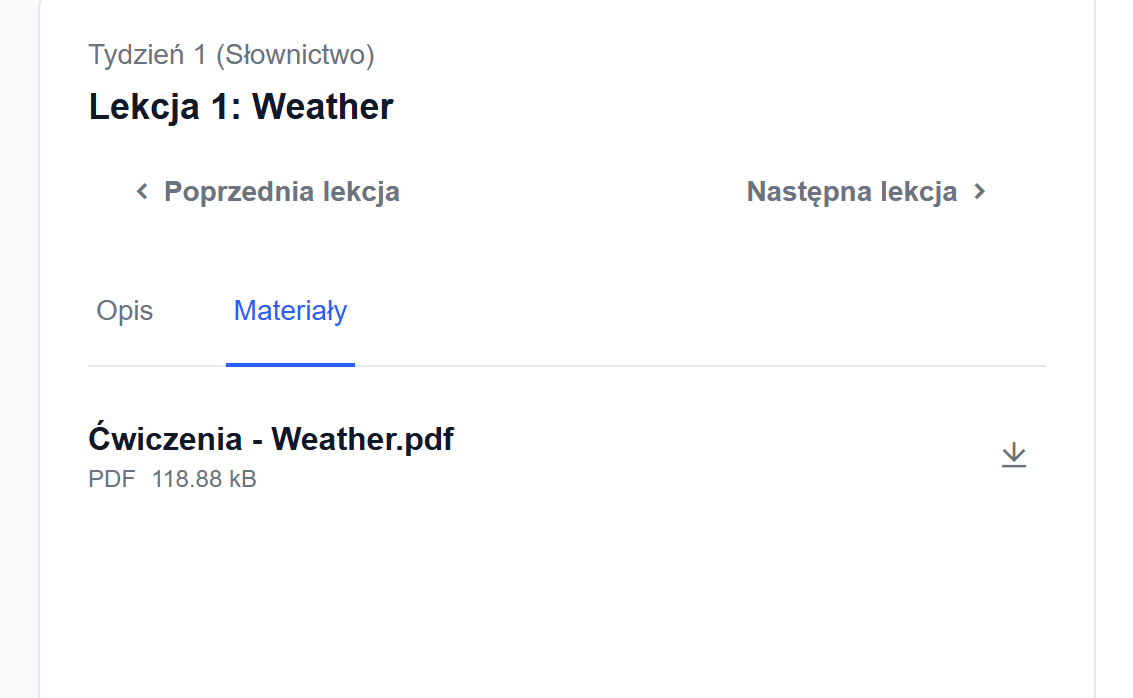Download the Ćwiczenia - Weather.pdf file
The width and height of the screenshot is (1133, 698).
1014,455
